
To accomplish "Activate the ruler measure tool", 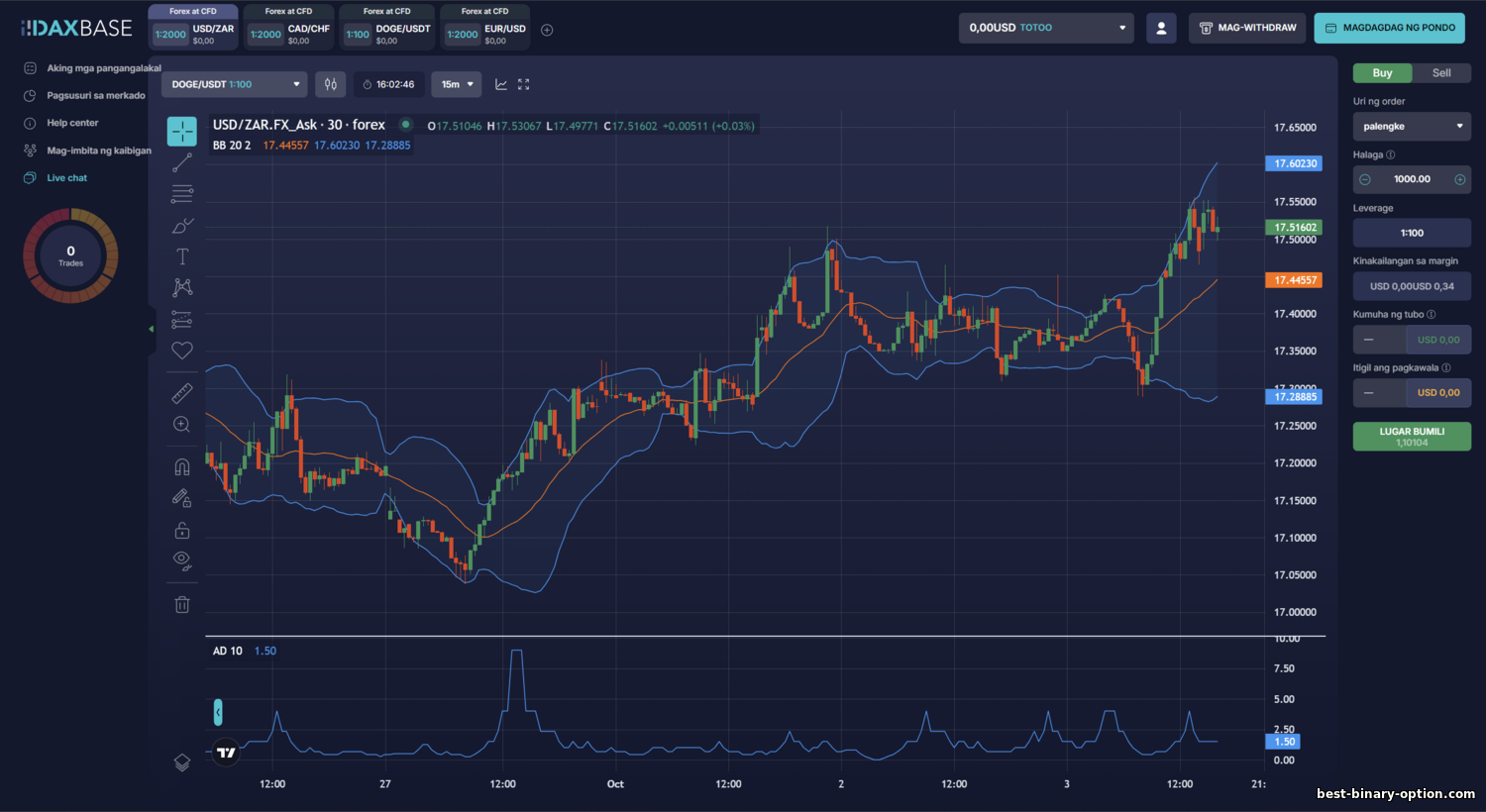I will pyautogui.click(x=182, y=393).
